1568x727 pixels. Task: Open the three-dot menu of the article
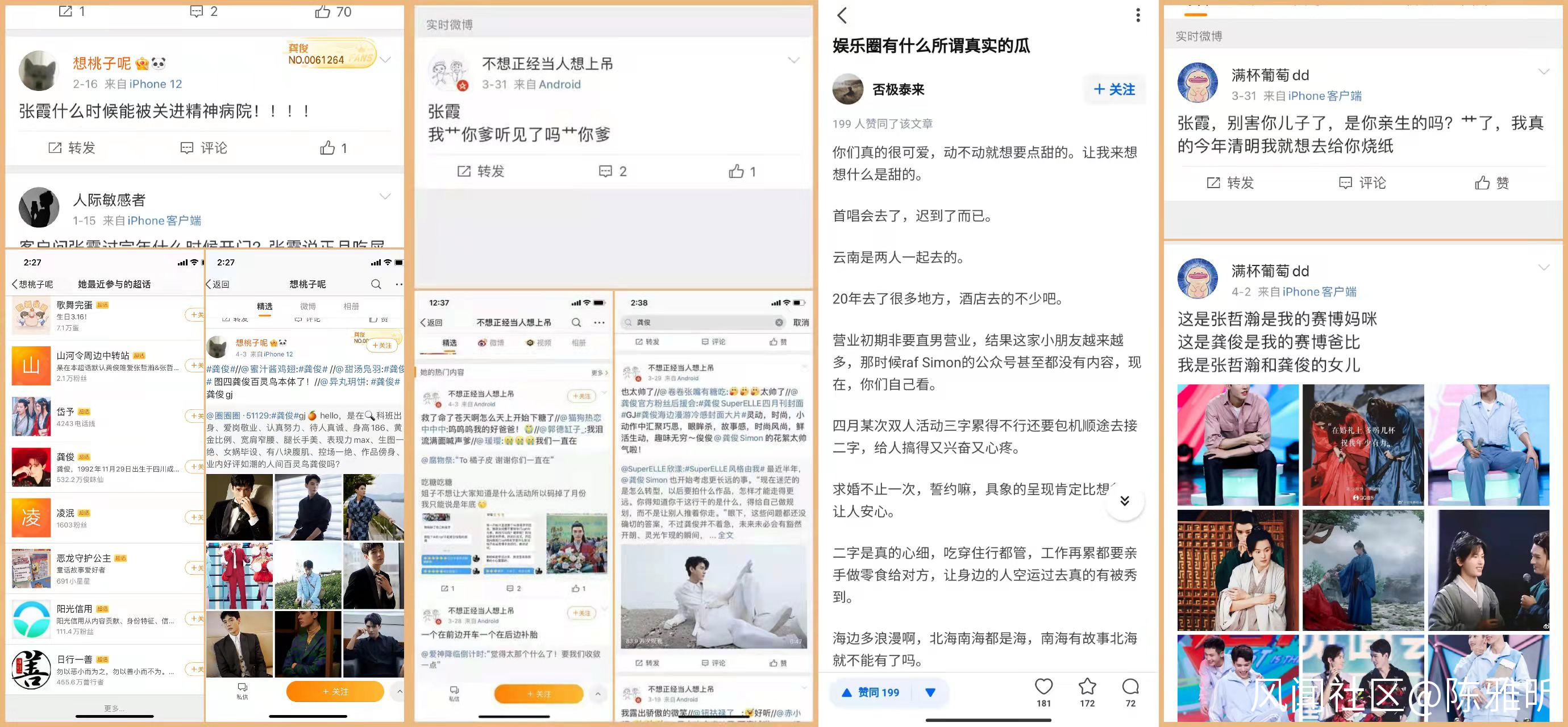[1138, 15]
